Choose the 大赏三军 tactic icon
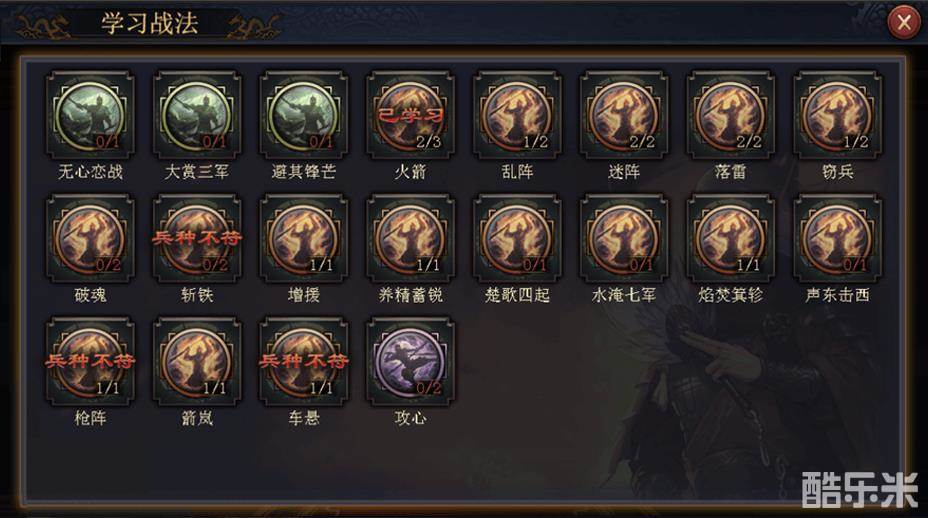The image size is (928, 518). 197,115
